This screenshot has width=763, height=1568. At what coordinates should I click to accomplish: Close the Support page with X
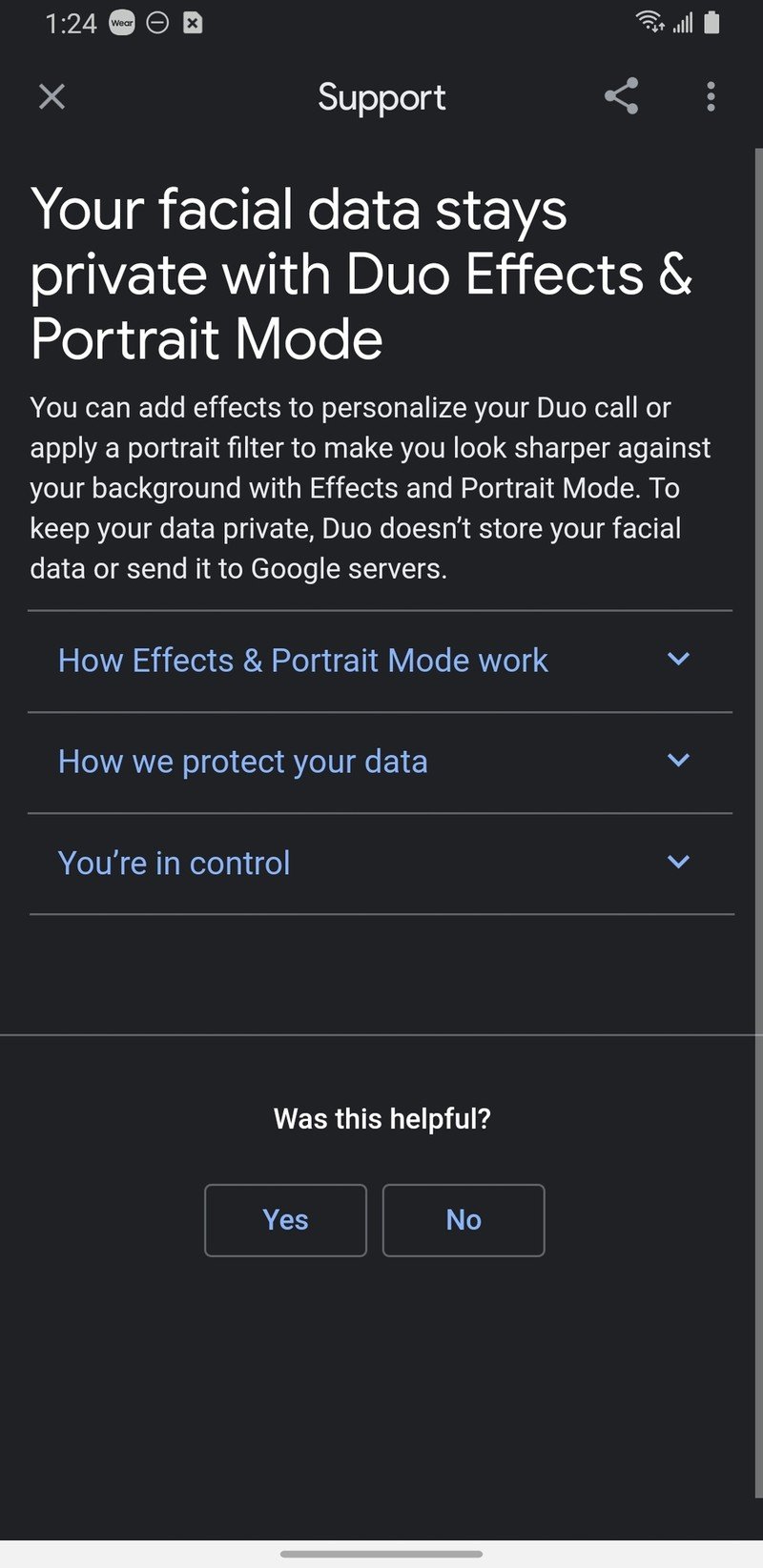pyautogui.click(x=52, y=96)
